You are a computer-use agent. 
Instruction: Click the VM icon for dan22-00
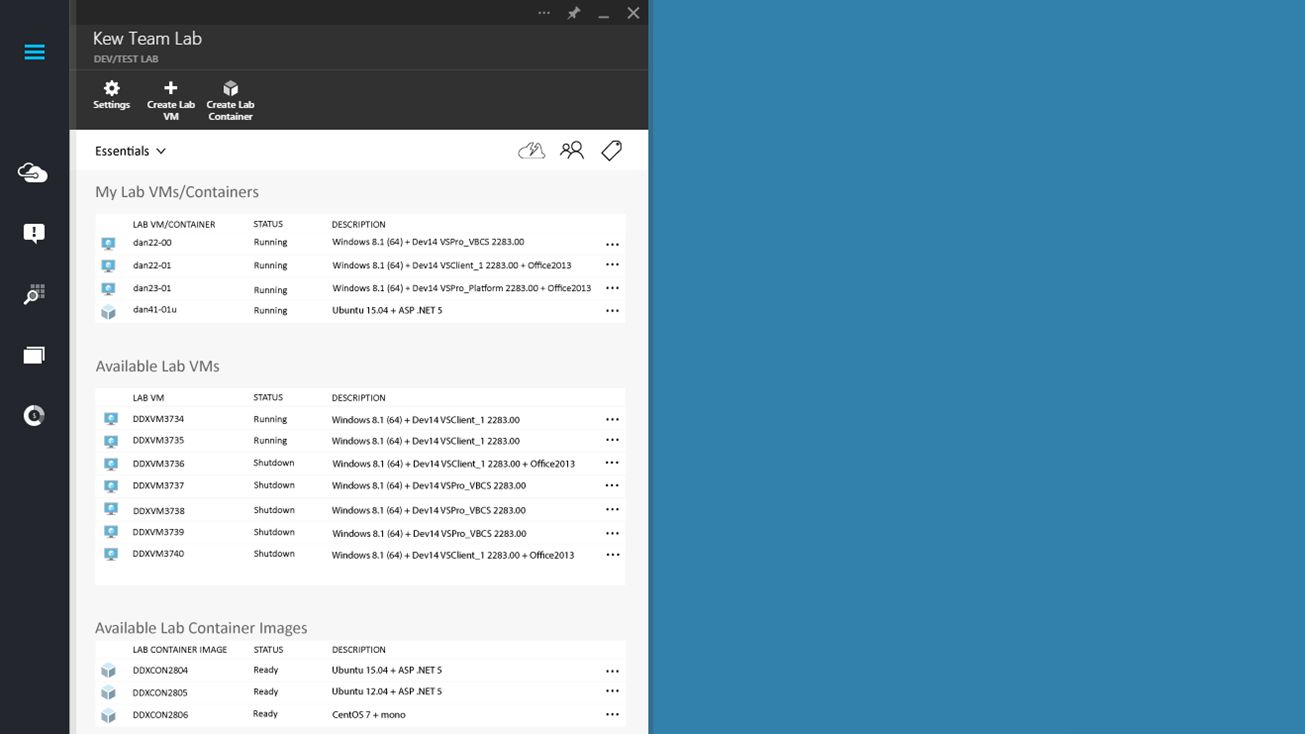coord(109,243)
